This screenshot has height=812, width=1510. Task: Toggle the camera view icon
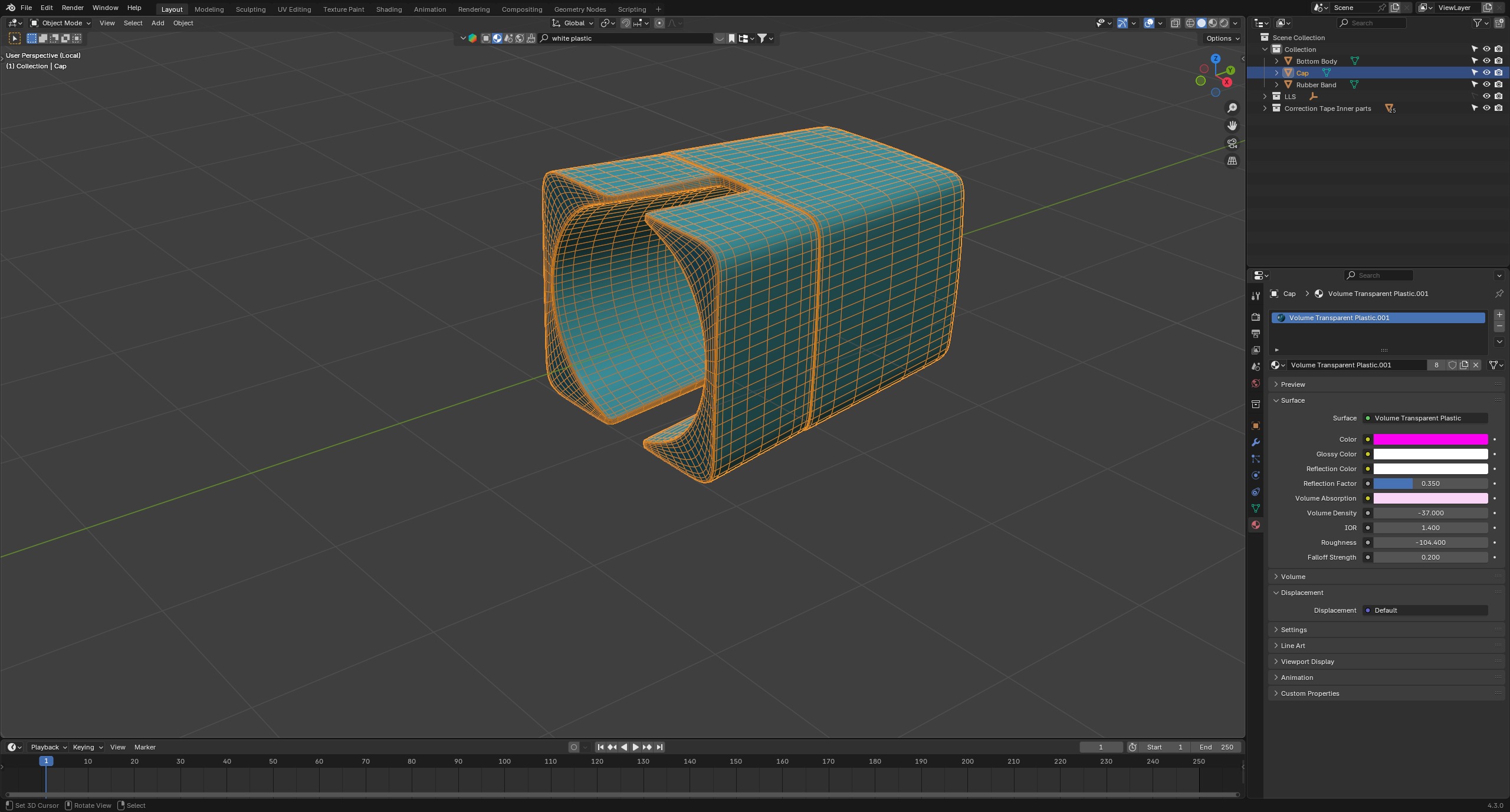click(x=1232, y=143)
